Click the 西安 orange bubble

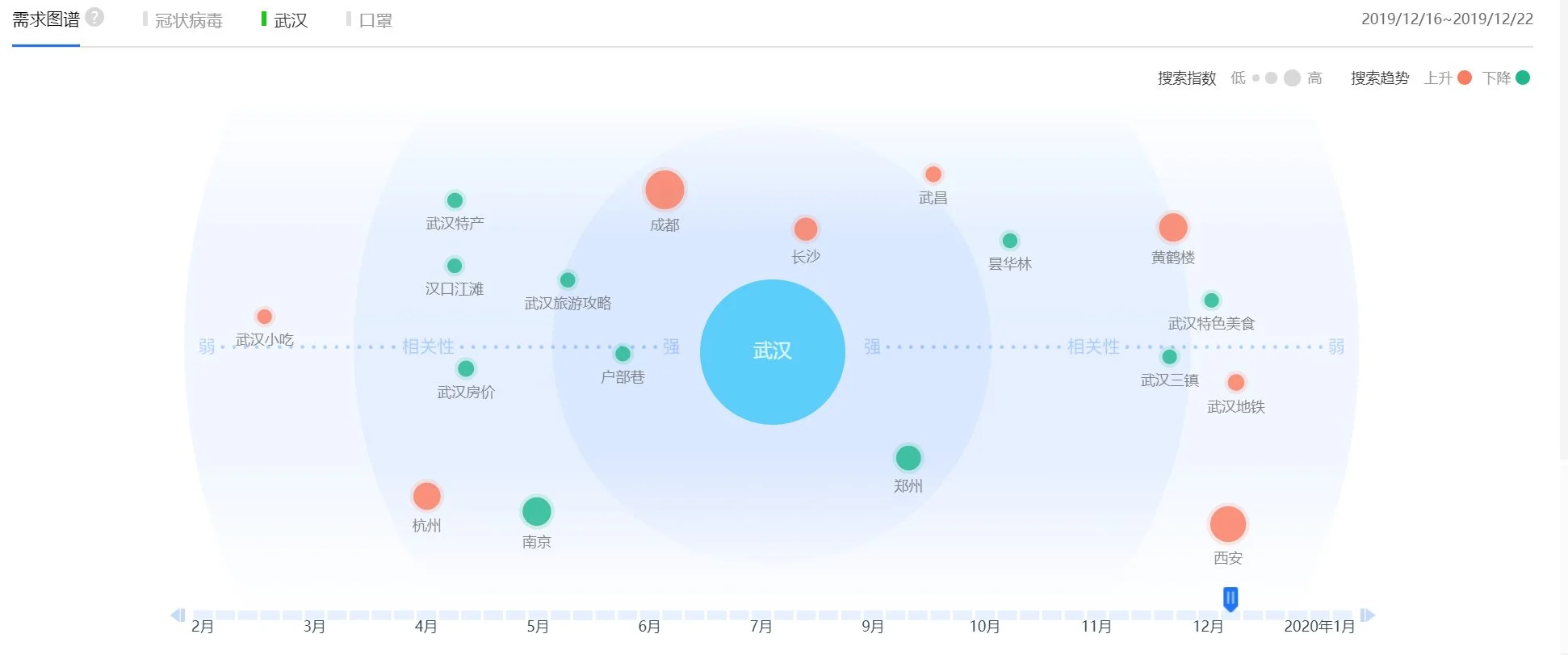click(1227, 524)
